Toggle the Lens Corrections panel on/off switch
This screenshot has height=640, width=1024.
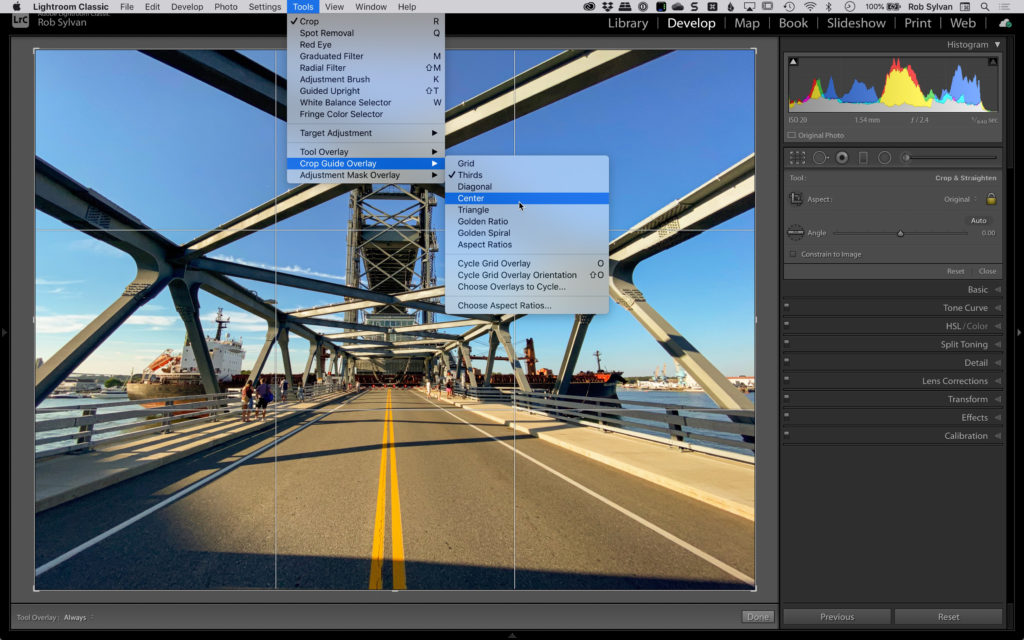click(786, 378)
